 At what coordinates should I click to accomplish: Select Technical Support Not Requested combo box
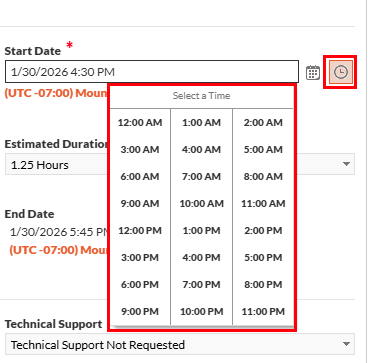point(180,344)
